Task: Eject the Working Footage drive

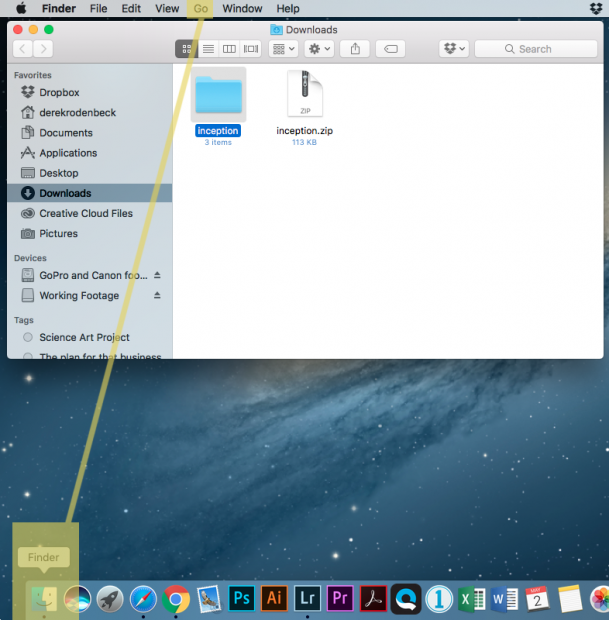Action: (157, 296)
